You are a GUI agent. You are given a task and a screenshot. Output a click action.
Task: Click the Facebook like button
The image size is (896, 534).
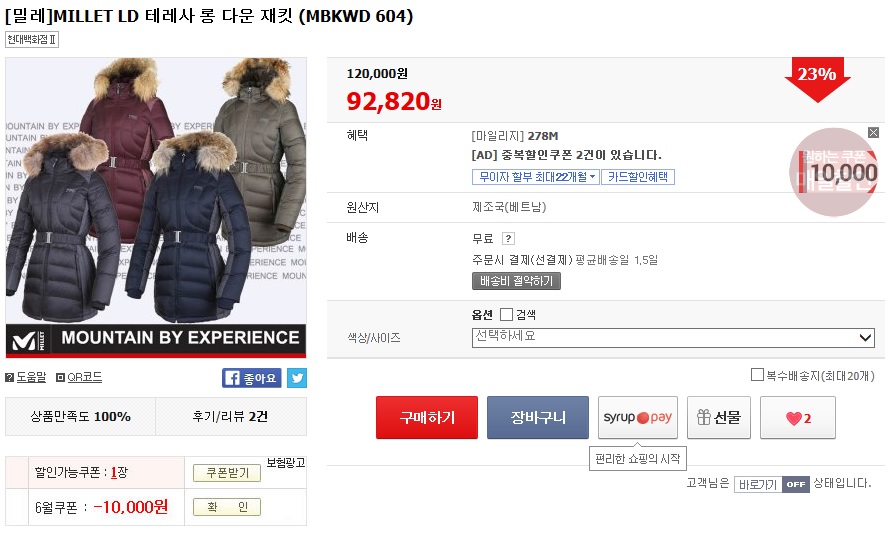pyautogui.click(x=251, y=378)
